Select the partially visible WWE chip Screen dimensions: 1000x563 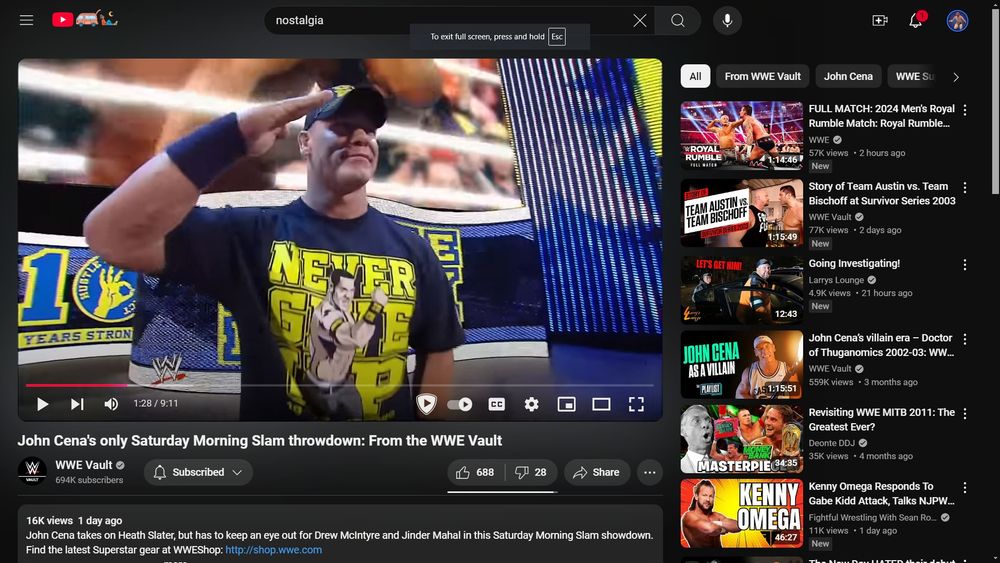pos(914,76)
